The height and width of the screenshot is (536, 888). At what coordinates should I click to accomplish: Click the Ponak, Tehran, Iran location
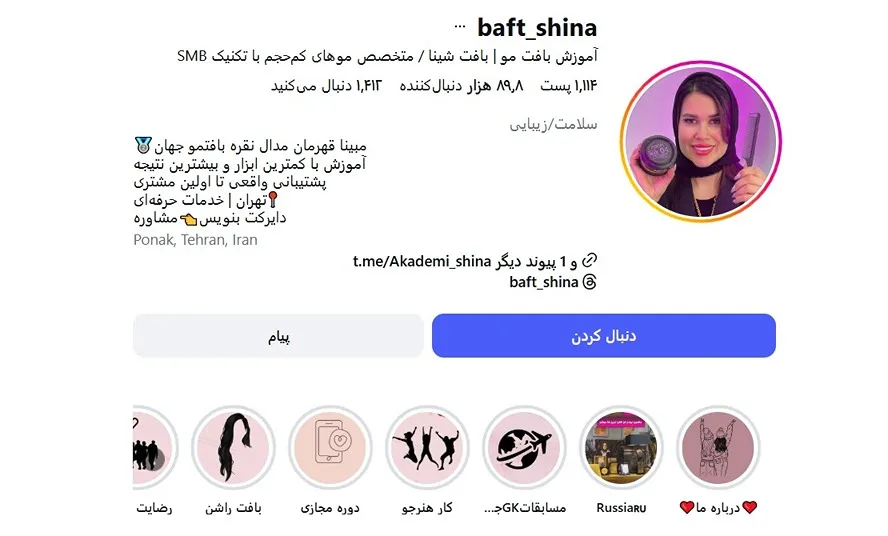pyautogui.click(x=195, y=240)
